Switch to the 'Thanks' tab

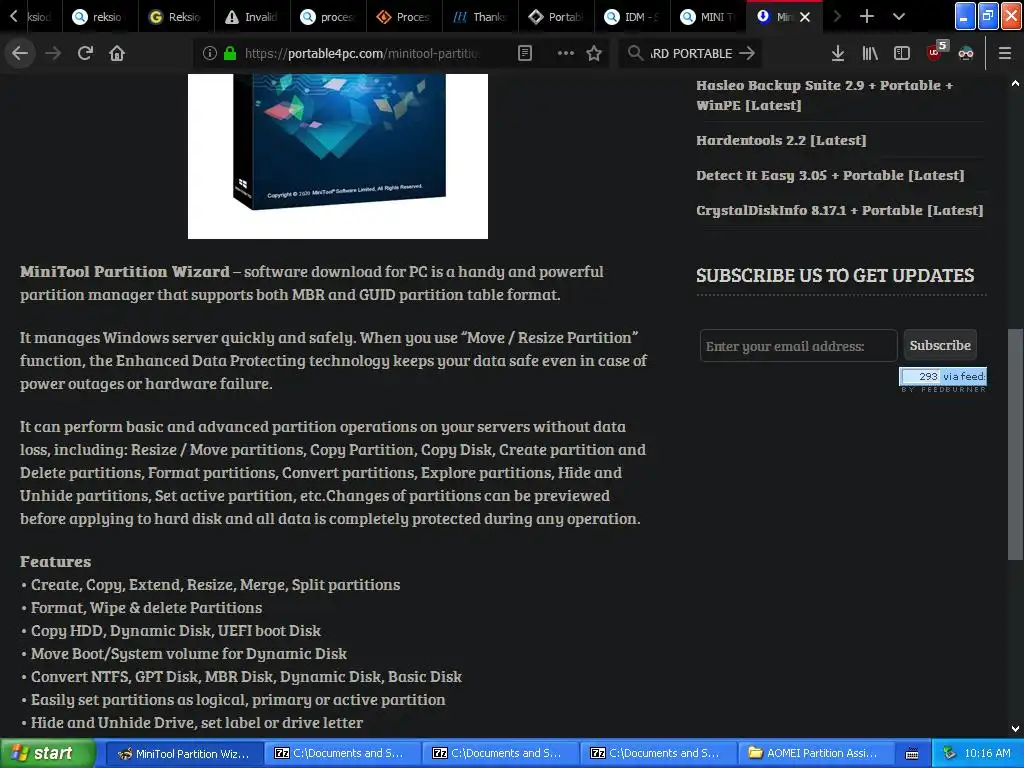(480, 16)
